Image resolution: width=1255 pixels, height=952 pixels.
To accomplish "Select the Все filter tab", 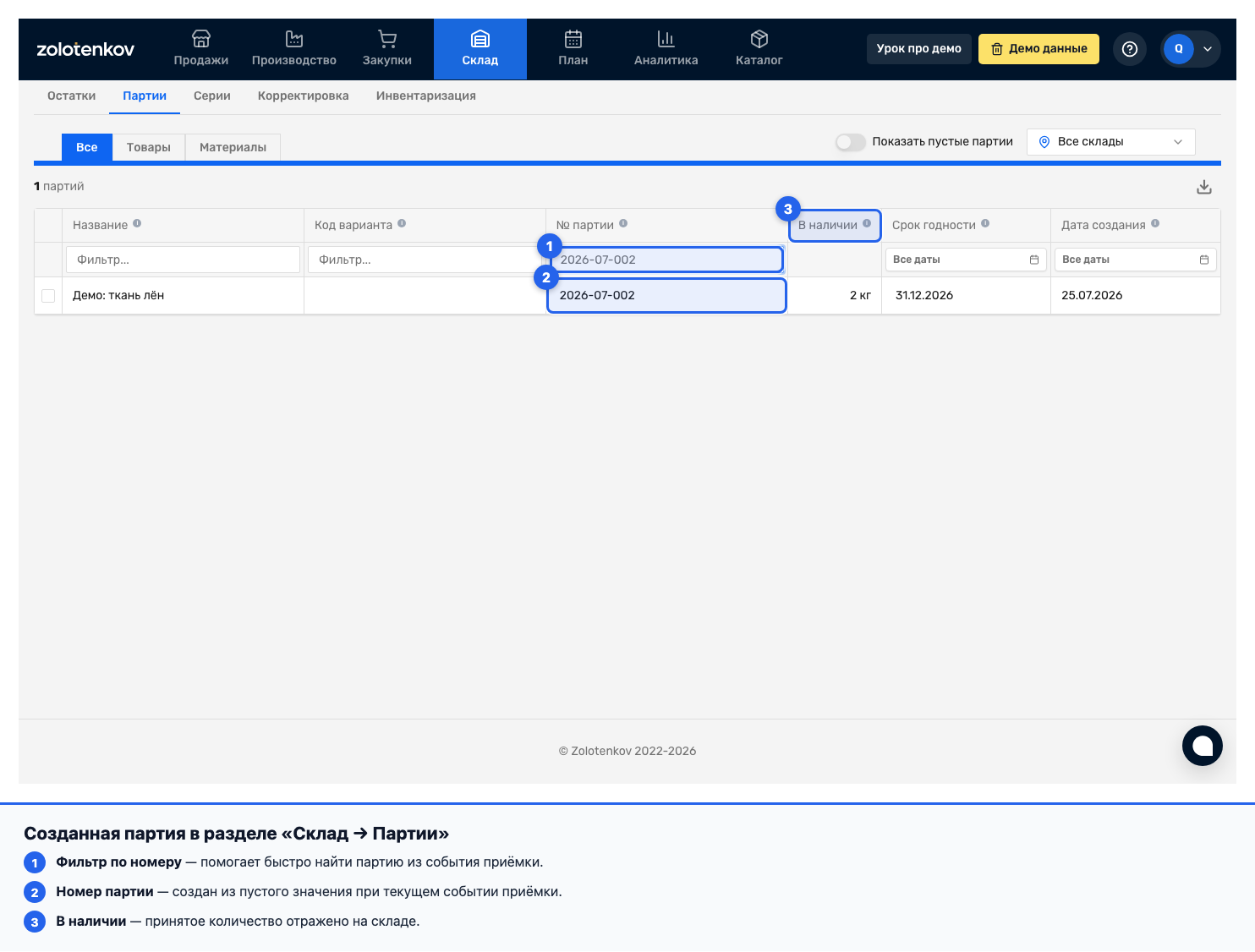I will point(87,147).
